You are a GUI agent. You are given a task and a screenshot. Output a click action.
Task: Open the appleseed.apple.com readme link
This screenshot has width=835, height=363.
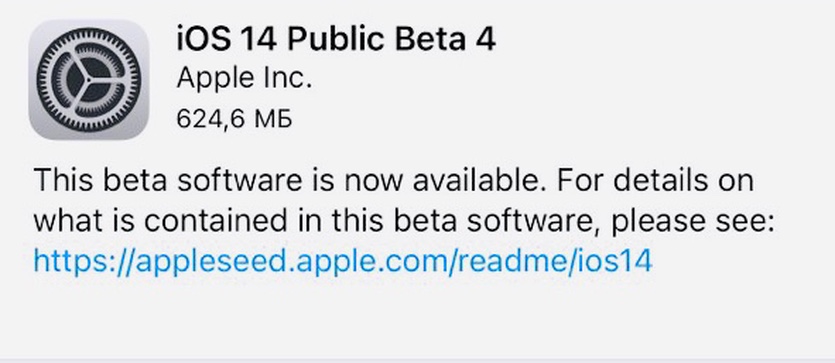[x=342, y=261]
